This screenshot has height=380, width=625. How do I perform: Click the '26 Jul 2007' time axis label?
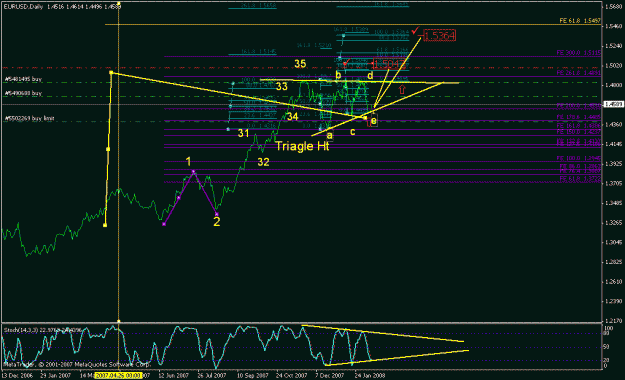coord(212,376)
